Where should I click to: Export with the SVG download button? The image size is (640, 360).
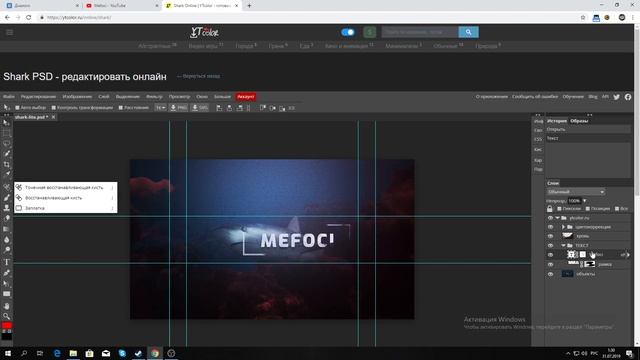200,108
